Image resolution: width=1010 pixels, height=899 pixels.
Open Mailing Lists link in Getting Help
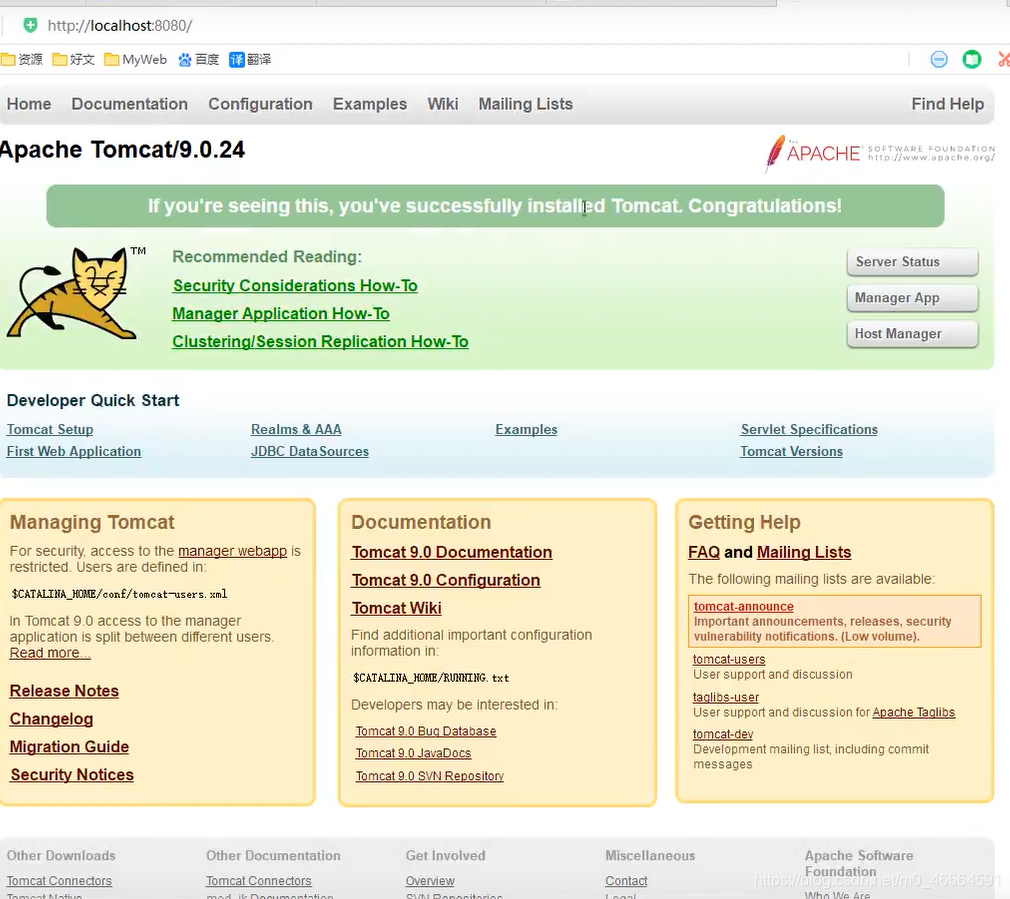point(804,553)
